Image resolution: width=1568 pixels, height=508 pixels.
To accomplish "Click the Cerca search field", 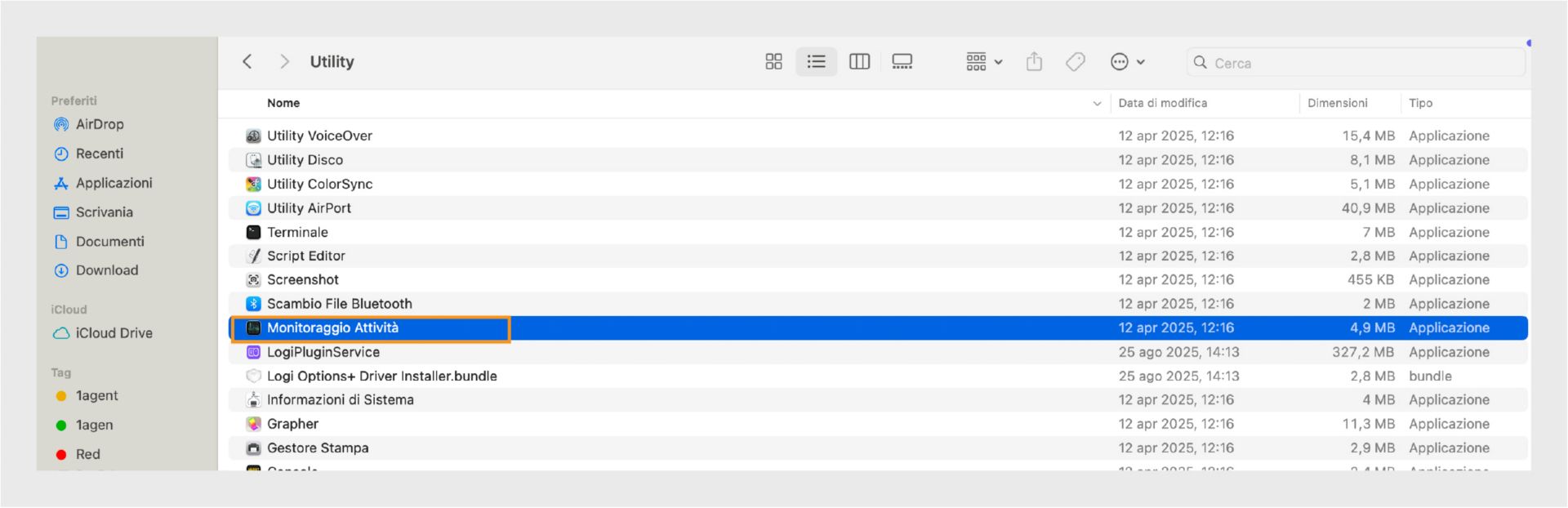I will click(1356, 63).
